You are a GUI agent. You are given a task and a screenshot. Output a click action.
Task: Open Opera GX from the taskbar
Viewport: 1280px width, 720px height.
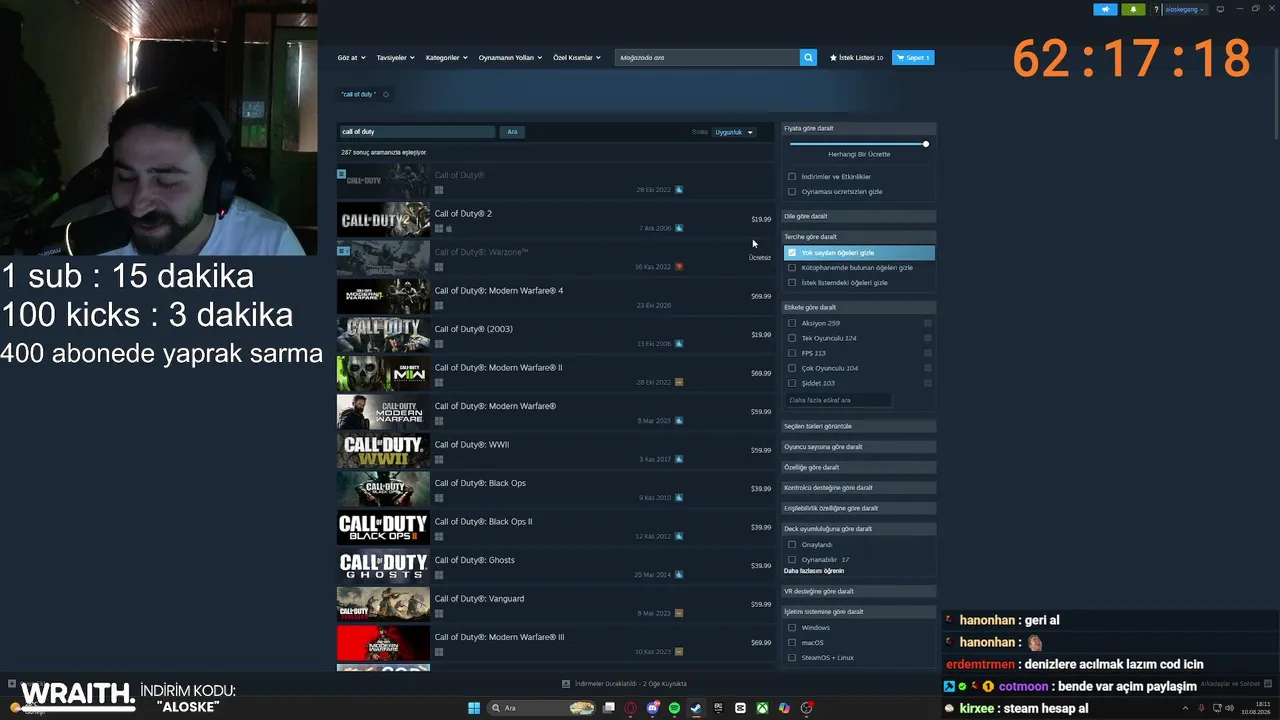point(630,708)
